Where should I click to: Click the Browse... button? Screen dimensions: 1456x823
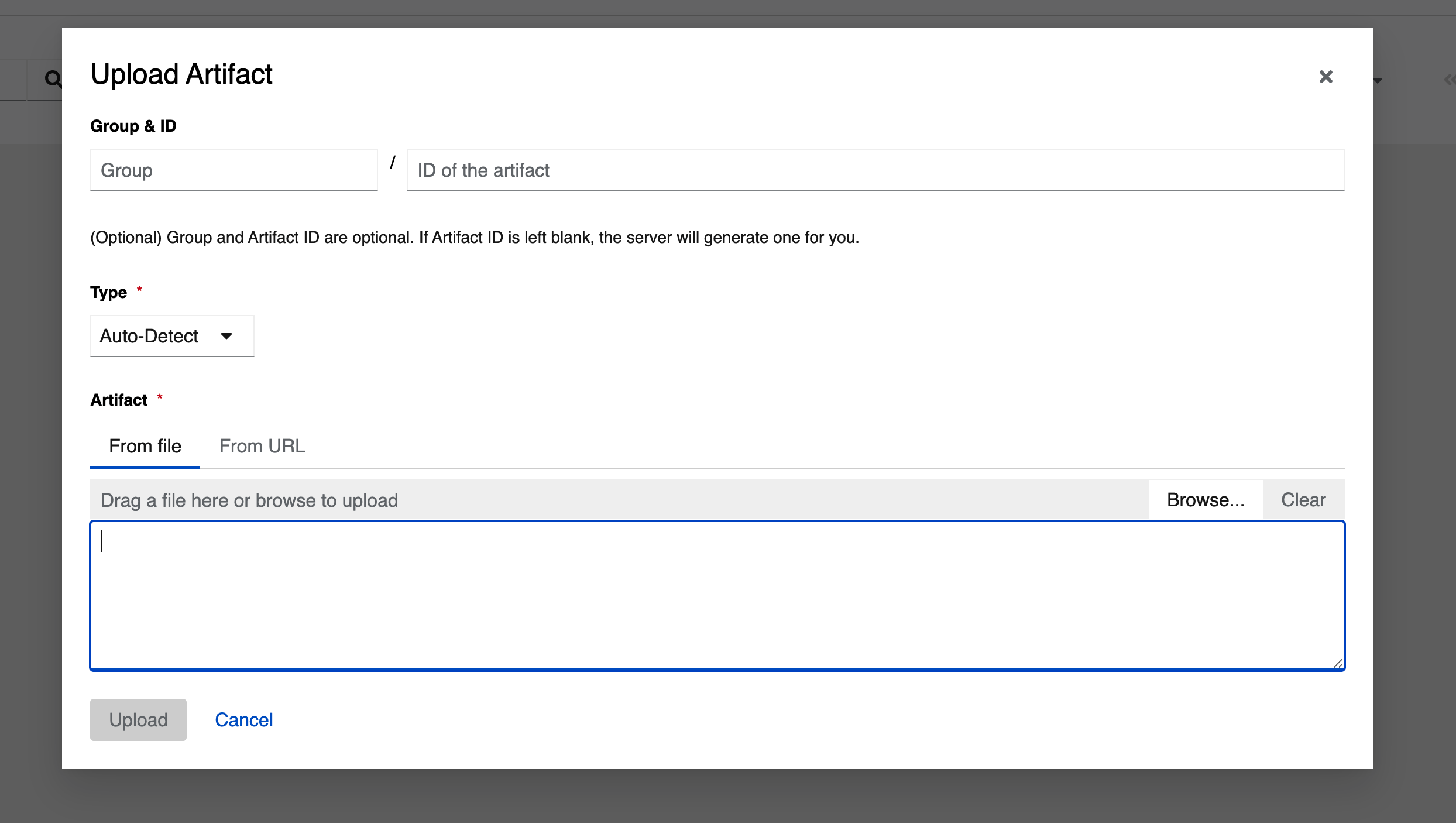tap(1206, 500)
